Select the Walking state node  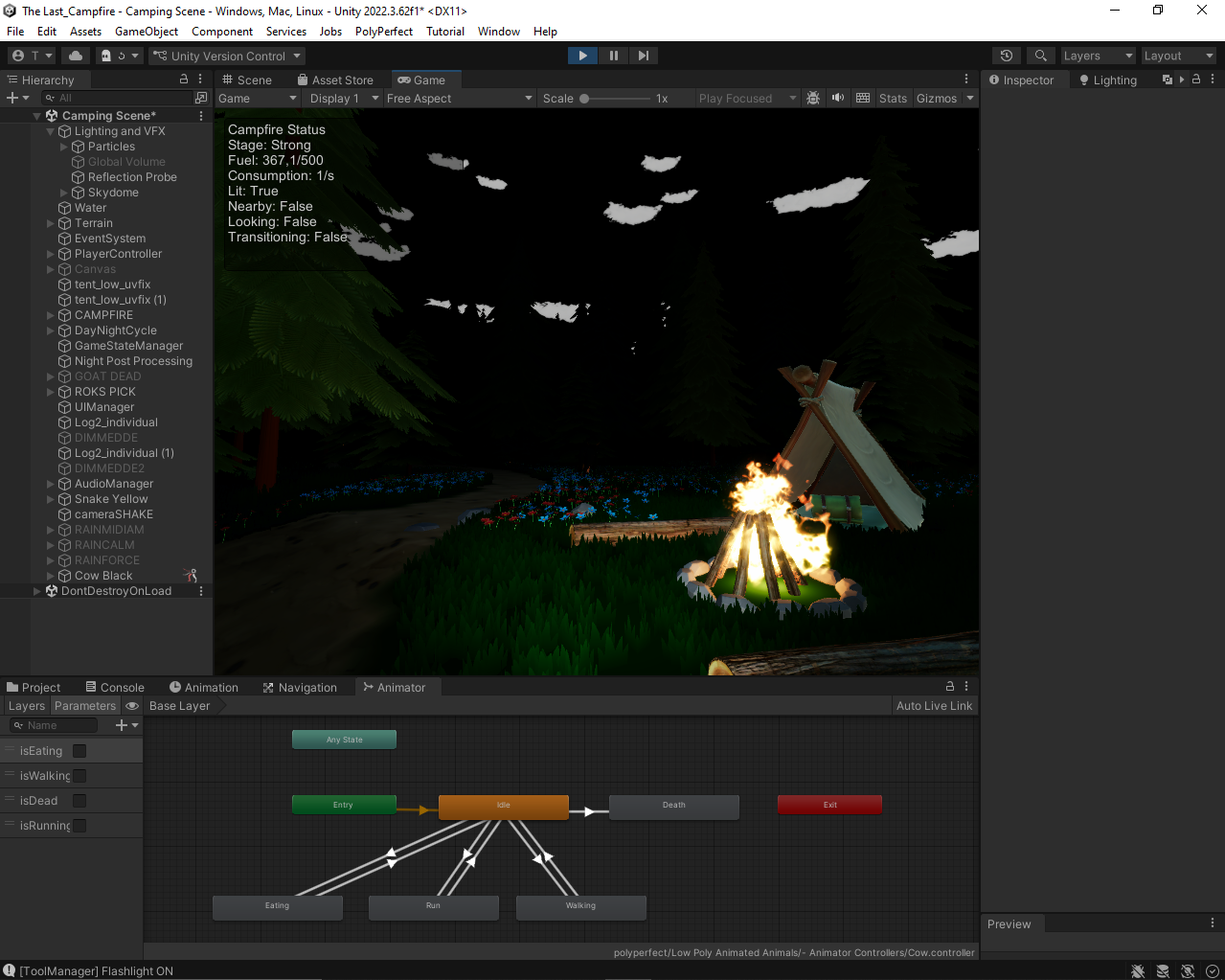click(581, 907)
